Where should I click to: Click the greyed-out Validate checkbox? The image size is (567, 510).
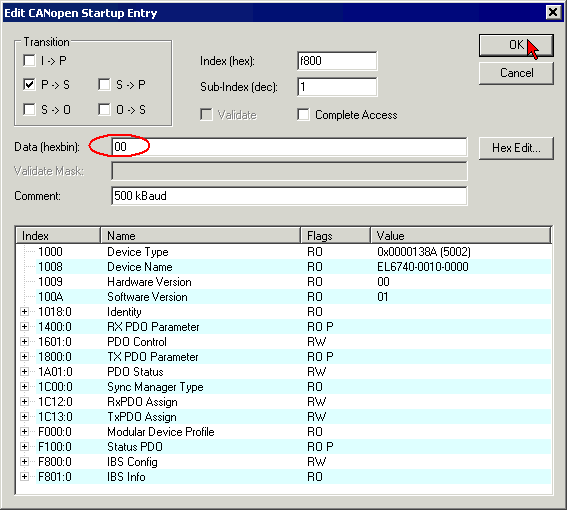[206, 115]
